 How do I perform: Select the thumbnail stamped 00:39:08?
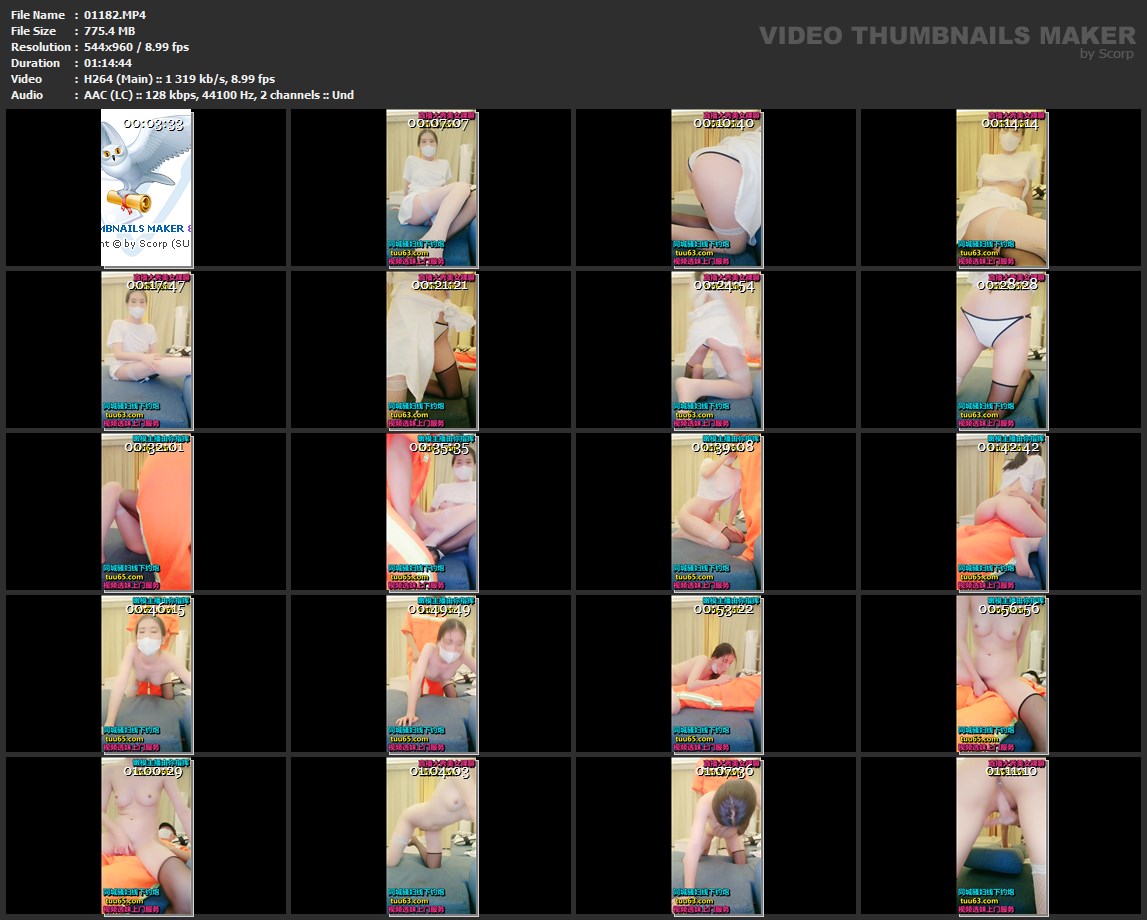coord(716,512)
